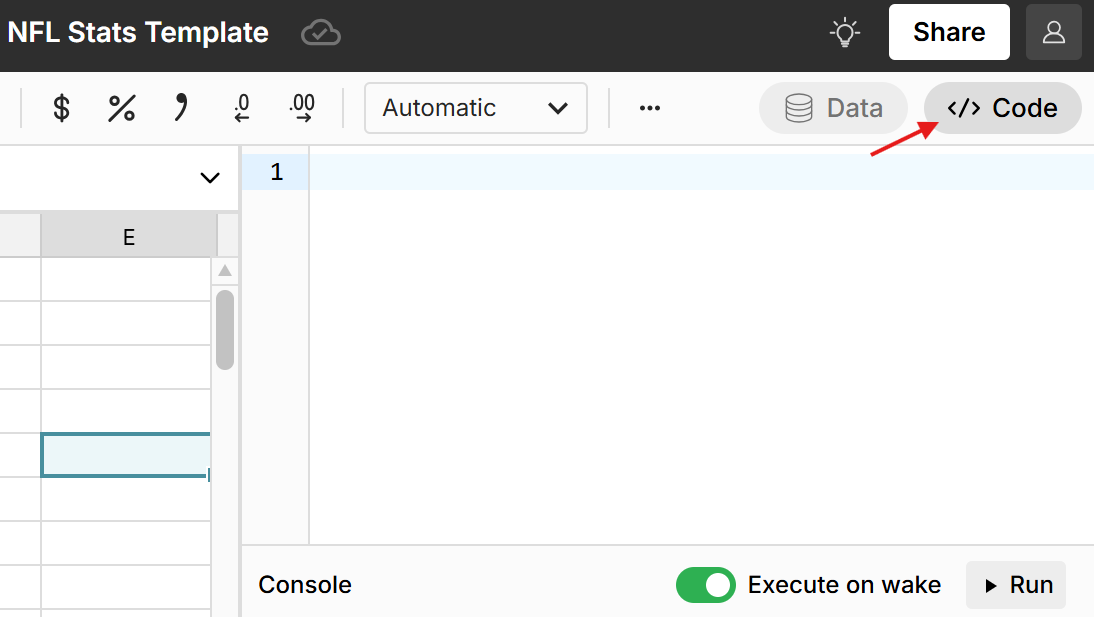This screenshot has height=617, width=1094.
Task: Apply percent number format
Action: (121, 108)
